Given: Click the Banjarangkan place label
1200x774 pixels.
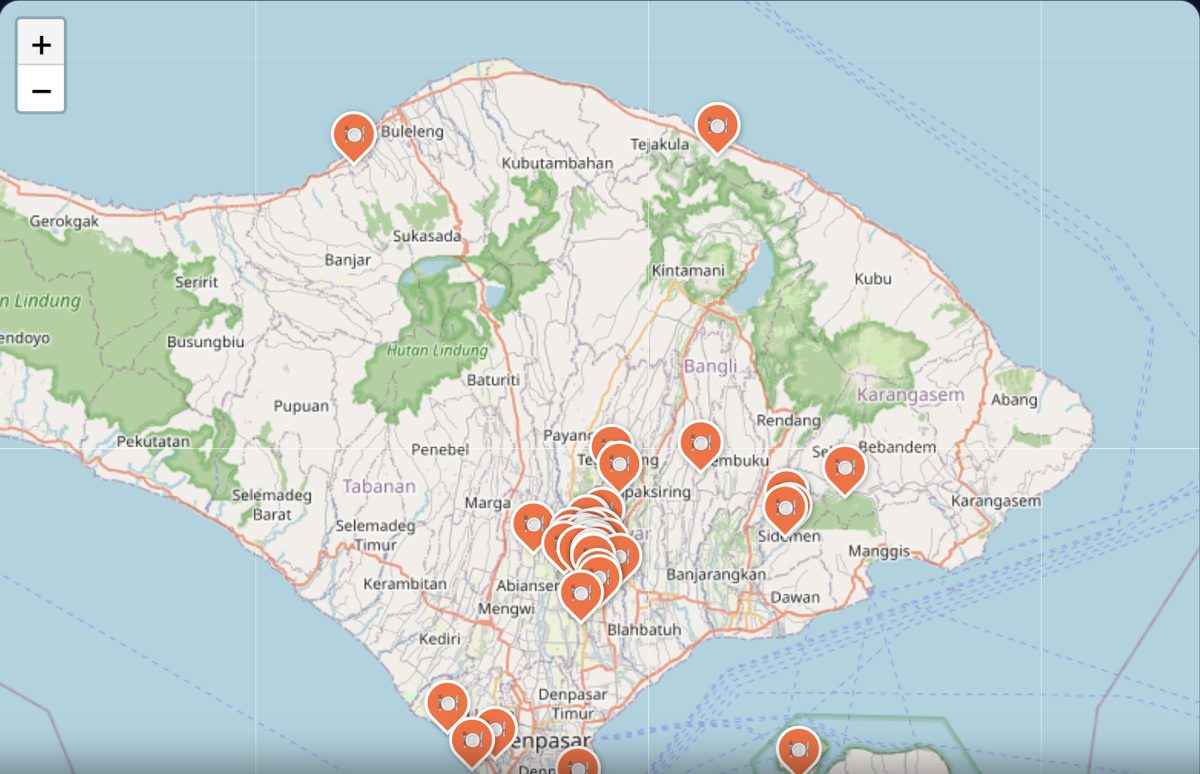Looking at the screenshot, I should pyautogui.click(x=716, y=574).
